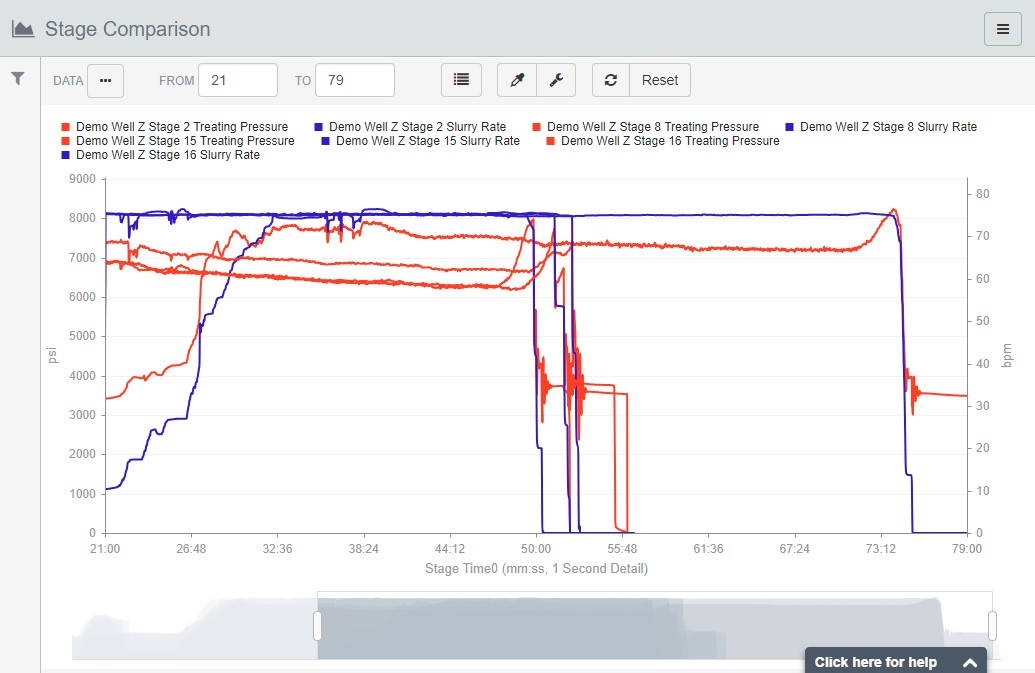Image resolution: width=1035 pixels, height=673 pixels.
Task: Click the 9000 psi axis value
Action: [x=83, y=179]
